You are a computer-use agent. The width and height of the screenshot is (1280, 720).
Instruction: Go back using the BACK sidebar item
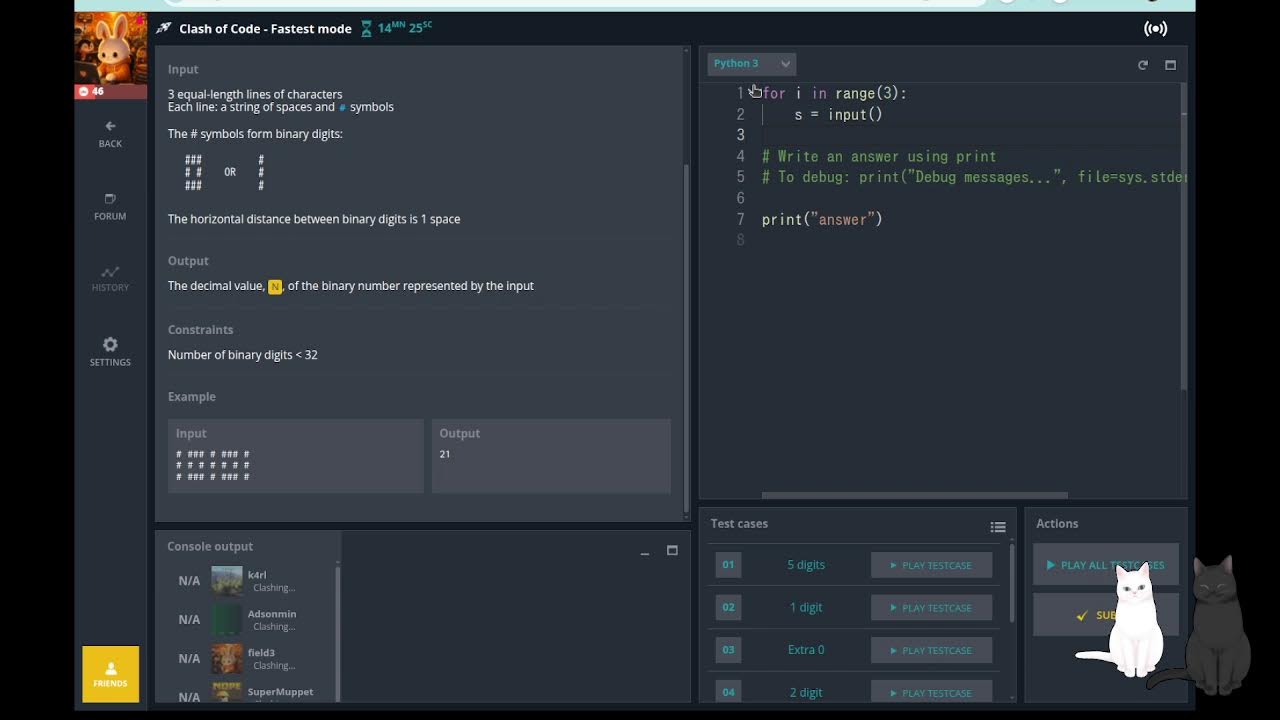point(110,134)
